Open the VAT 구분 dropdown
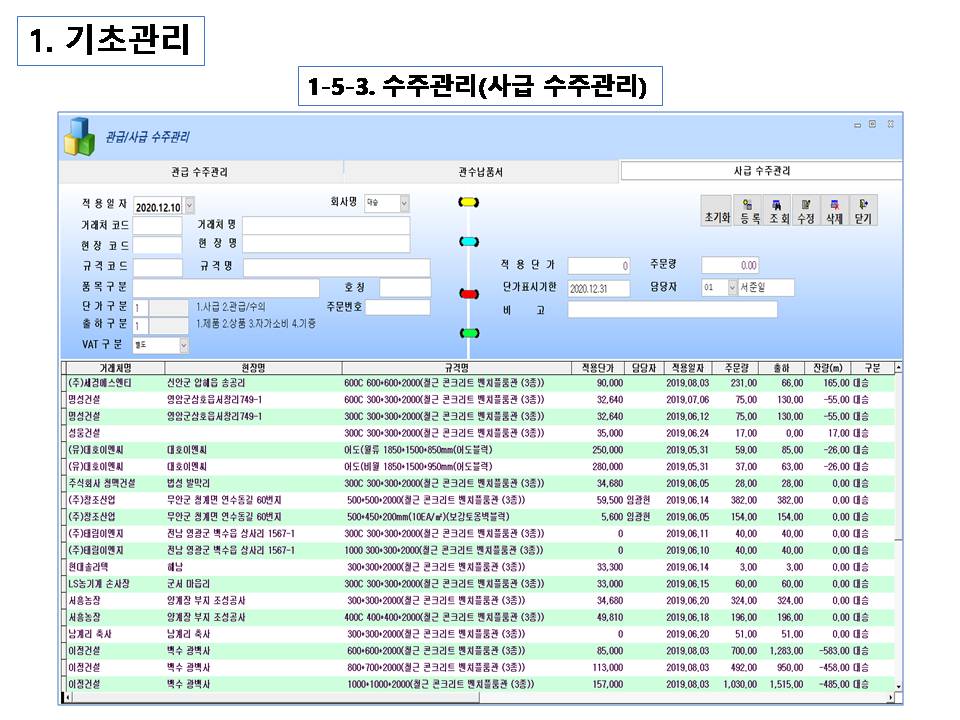 (184, 345)
